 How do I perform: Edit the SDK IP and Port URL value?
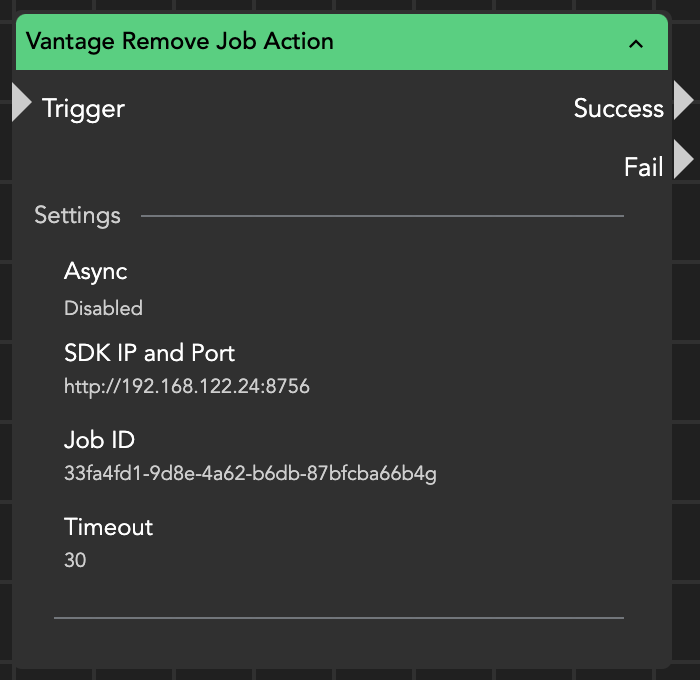point(187,386)
